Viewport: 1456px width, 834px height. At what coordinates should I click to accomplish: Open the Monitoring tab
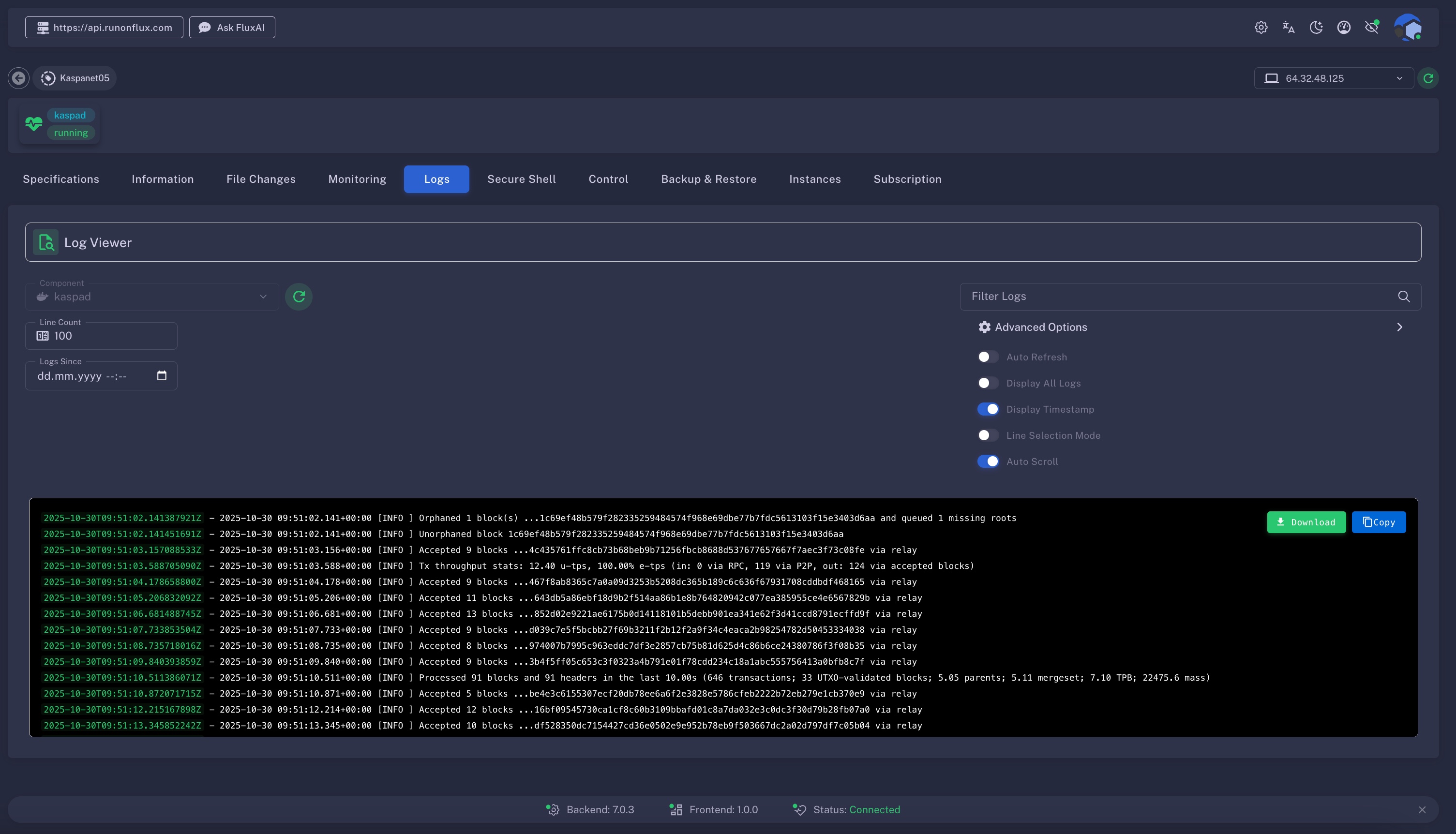(x=357, y=179)
